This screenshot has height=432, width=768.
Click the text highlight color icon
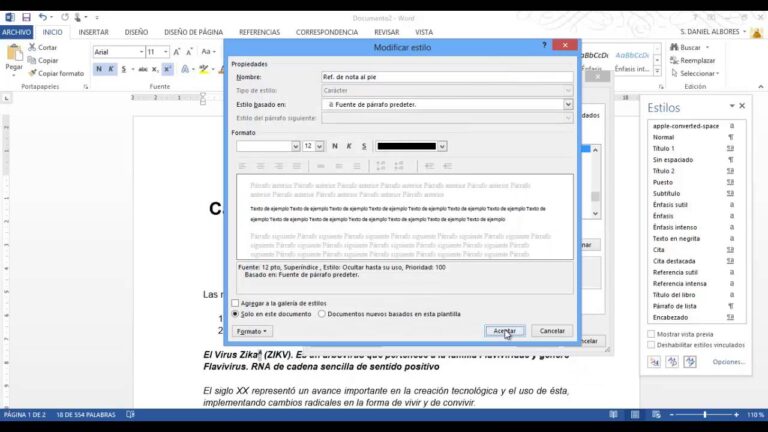point(204,69)
